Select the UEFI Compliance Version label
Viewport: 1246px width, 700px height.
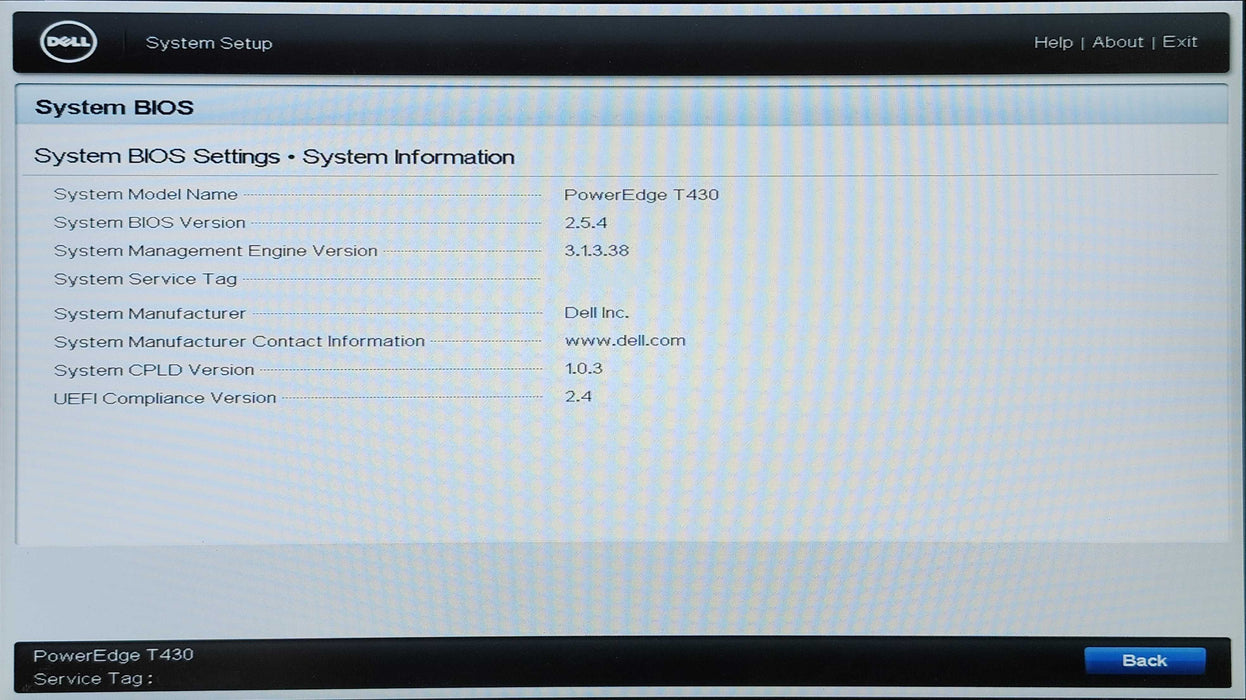[165, 398]
